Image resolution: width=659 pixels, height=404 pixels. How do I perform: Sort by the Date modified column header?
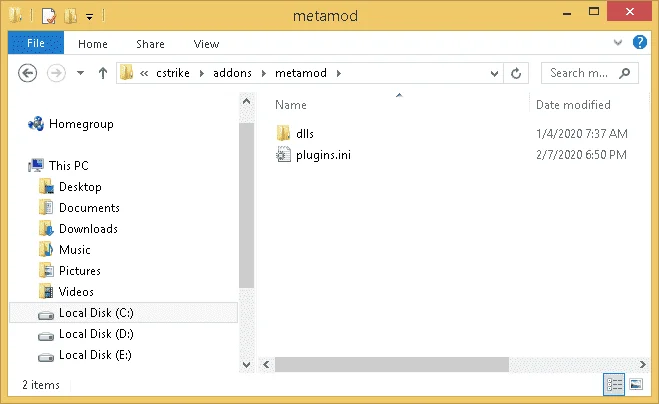pos(573,105)
